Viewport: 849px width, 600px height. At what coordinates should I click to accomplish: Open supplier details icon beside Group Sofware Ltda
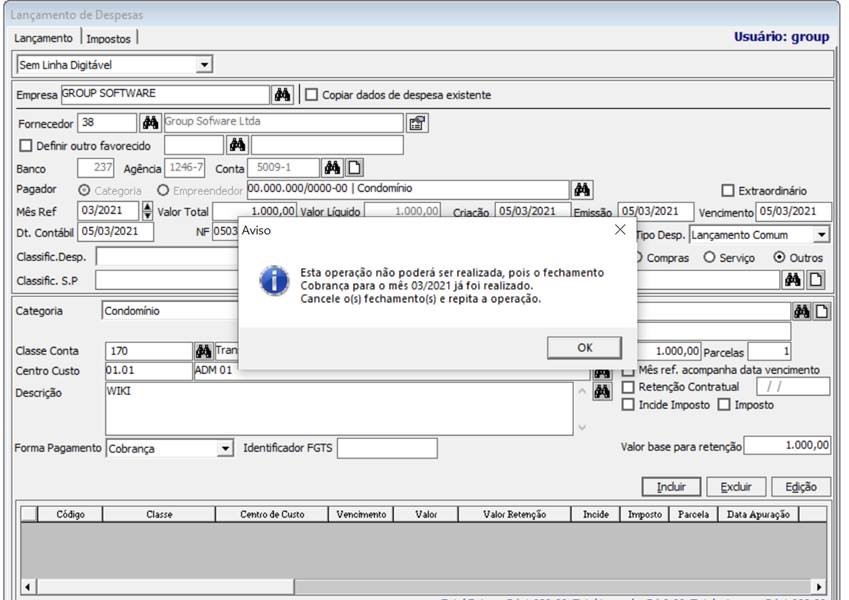417,123
